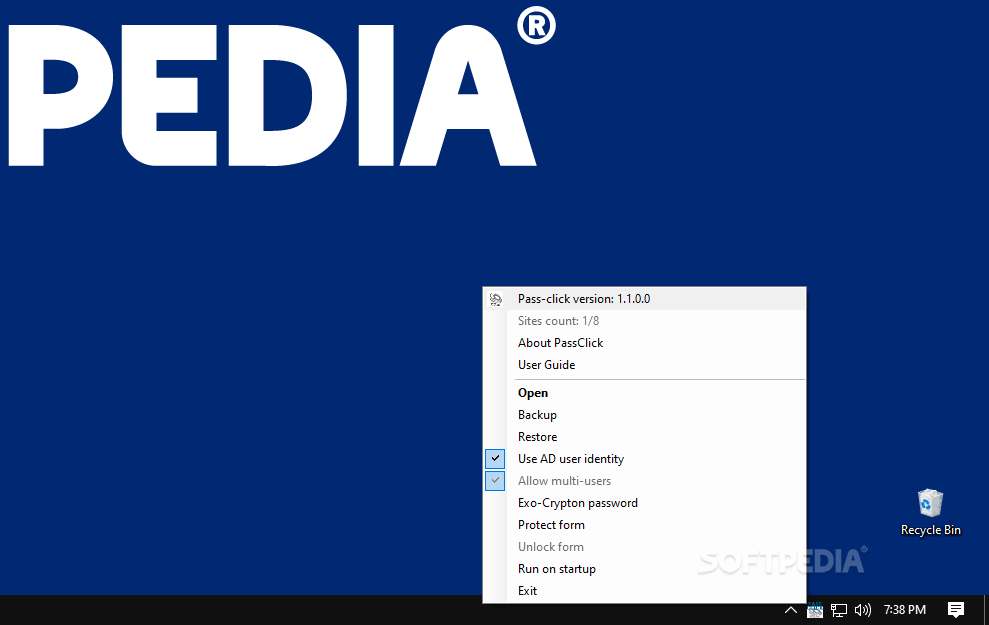The image size is (989, 625).
Task: Click Sites count: 1/8 entry
Action: pyautogui.click(x=645, y=321)
